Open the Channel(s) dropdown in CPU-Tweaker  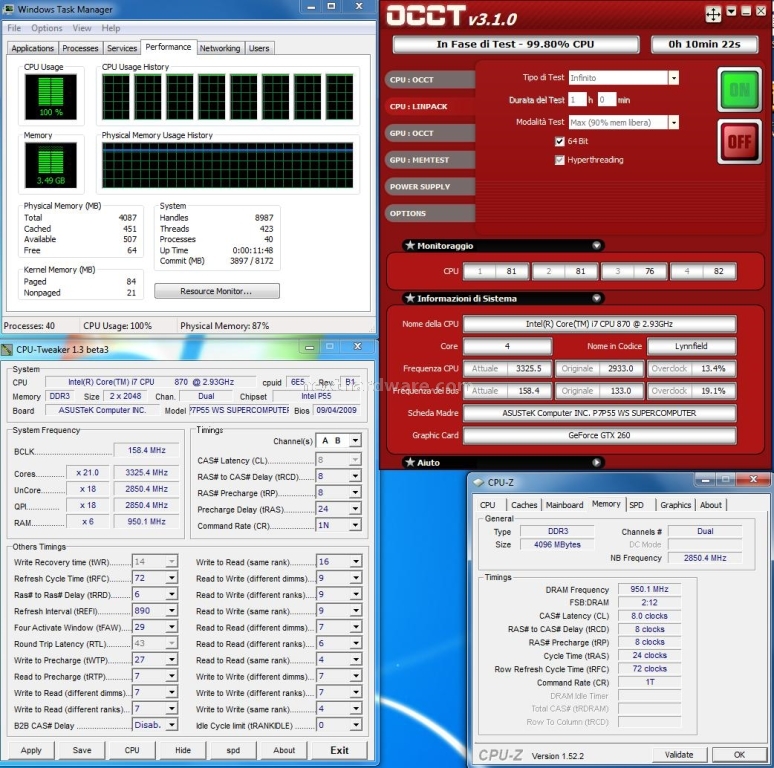click(355, 440)
